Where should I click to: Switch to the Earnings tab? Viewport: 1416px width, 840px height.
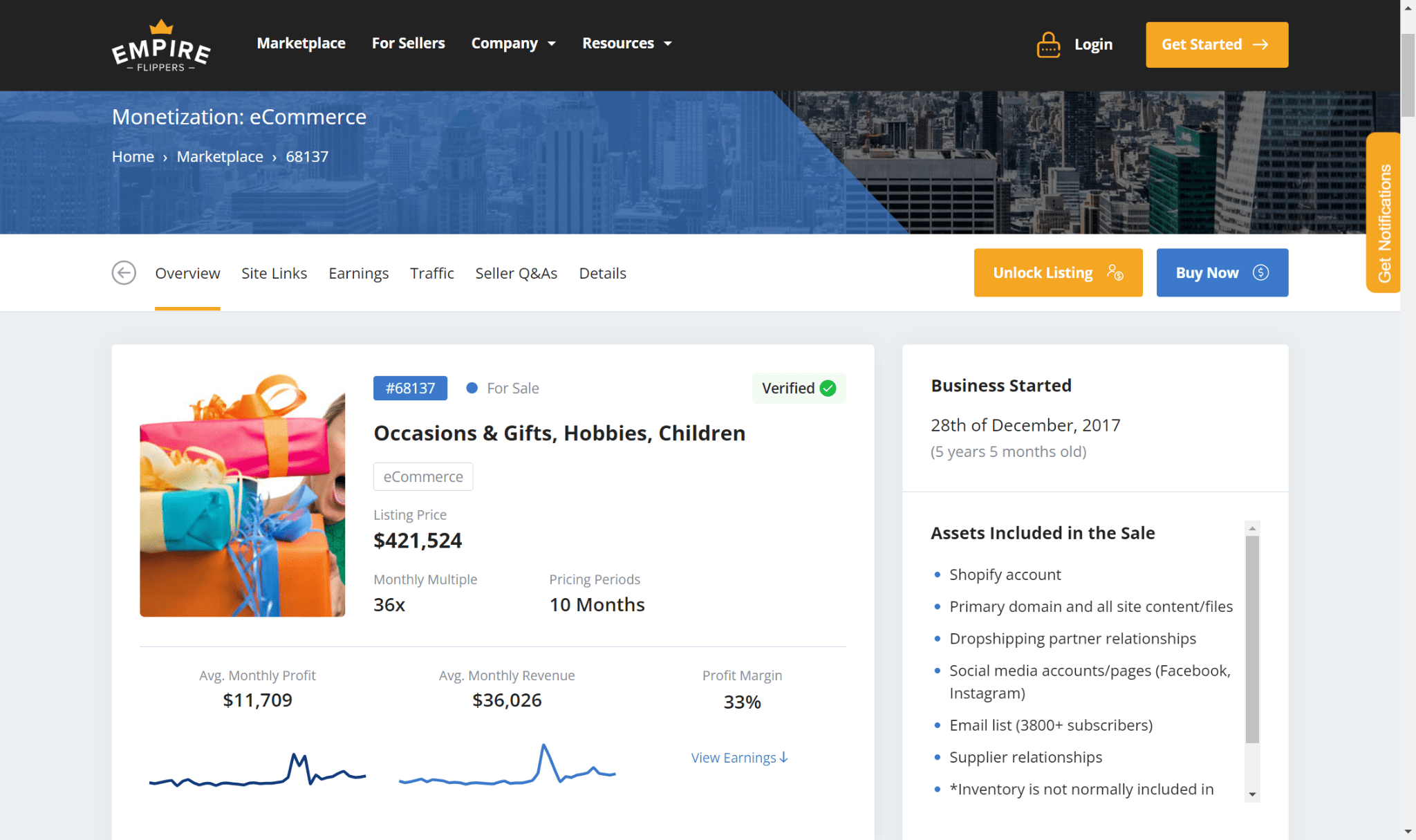tap(358, 274)
